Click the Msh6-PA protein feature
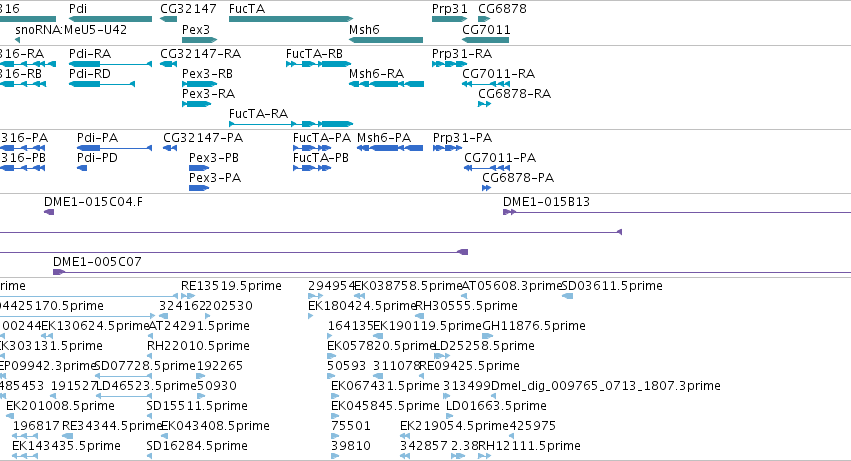The width and height of the screenshot is (851, 461). [390, 148]
